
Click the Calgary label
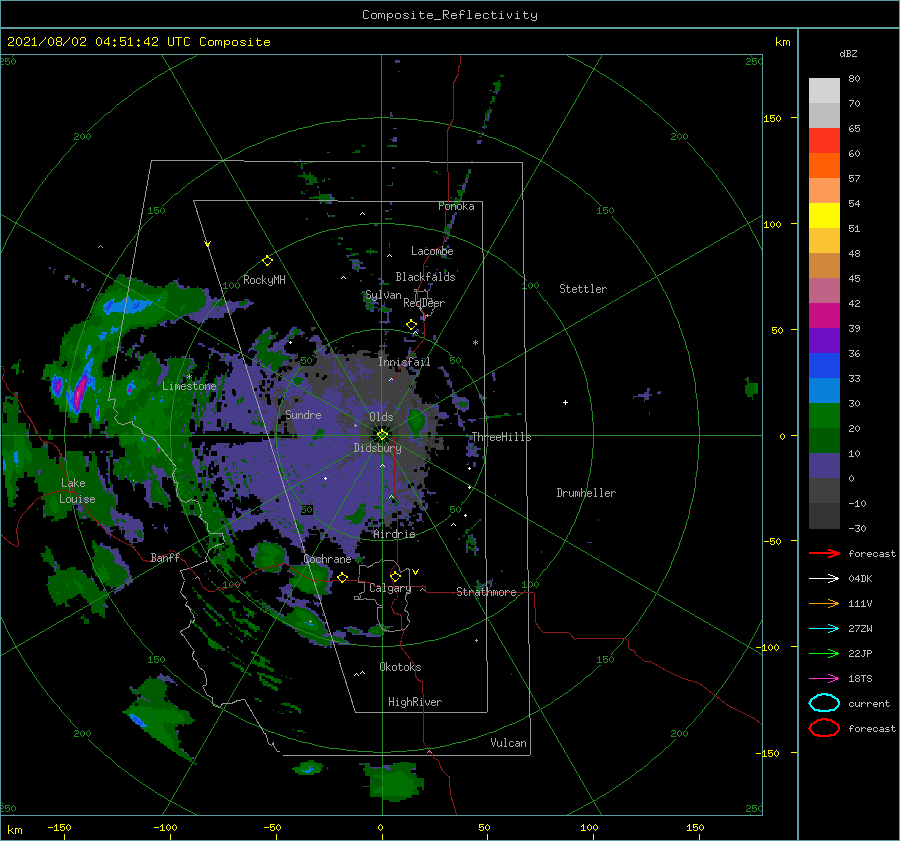click(390, 588)
